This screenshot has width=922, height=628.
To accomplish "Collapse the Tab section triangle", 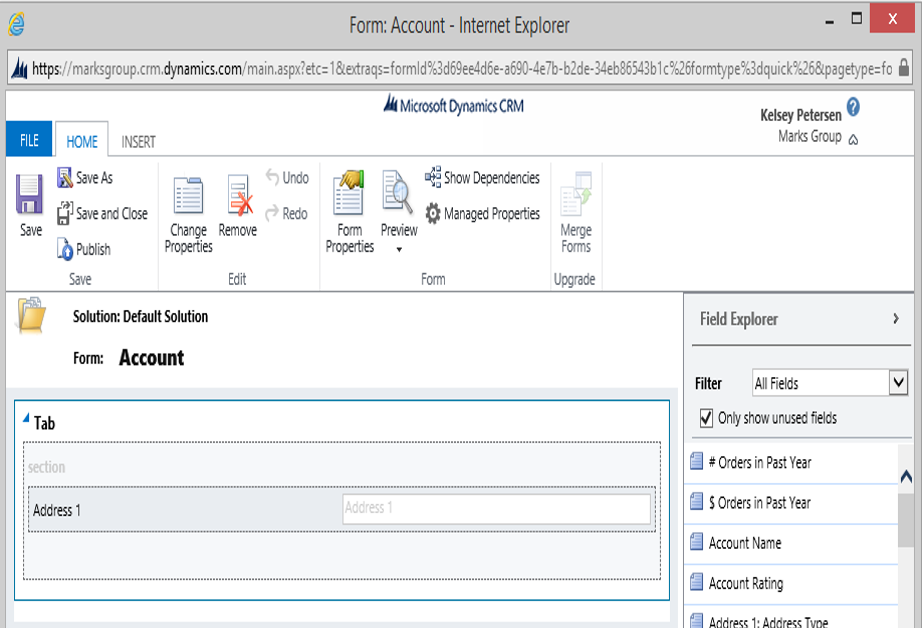I will pyautogui.click(x=26, y=418).
